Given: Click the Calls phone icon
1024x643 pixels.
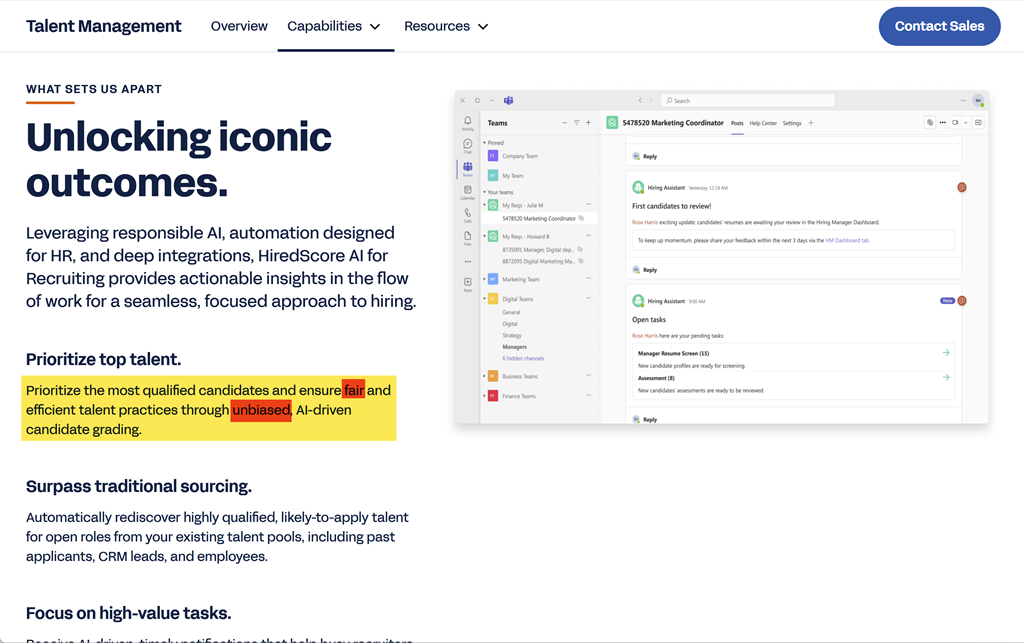Looking at the screenshot, I should (467, 214).
